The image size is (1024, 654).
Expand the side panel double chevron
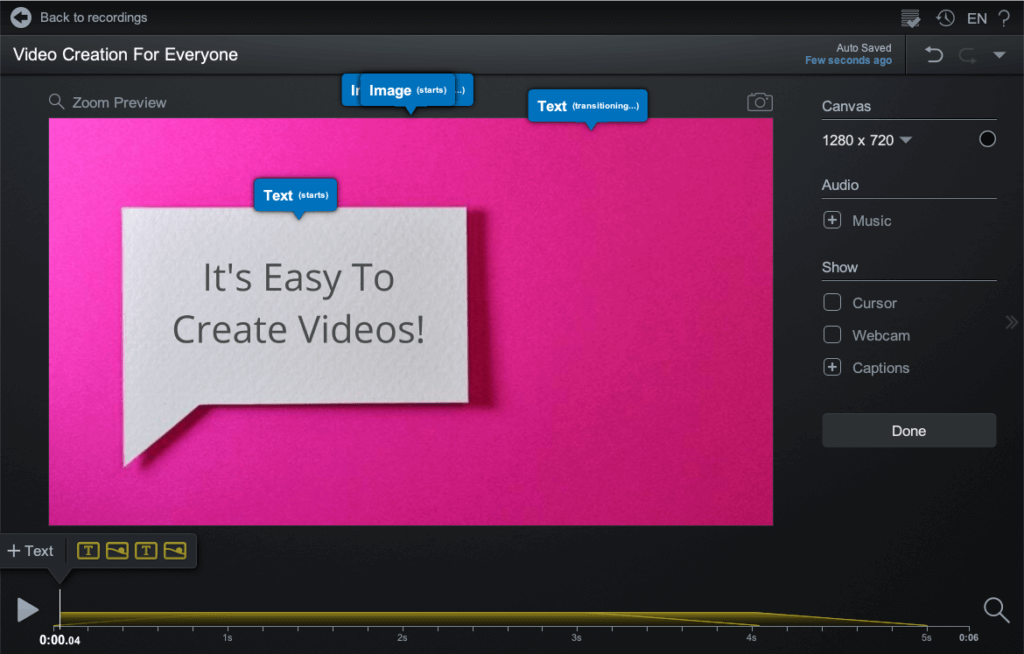click(x=1011, y=322)
